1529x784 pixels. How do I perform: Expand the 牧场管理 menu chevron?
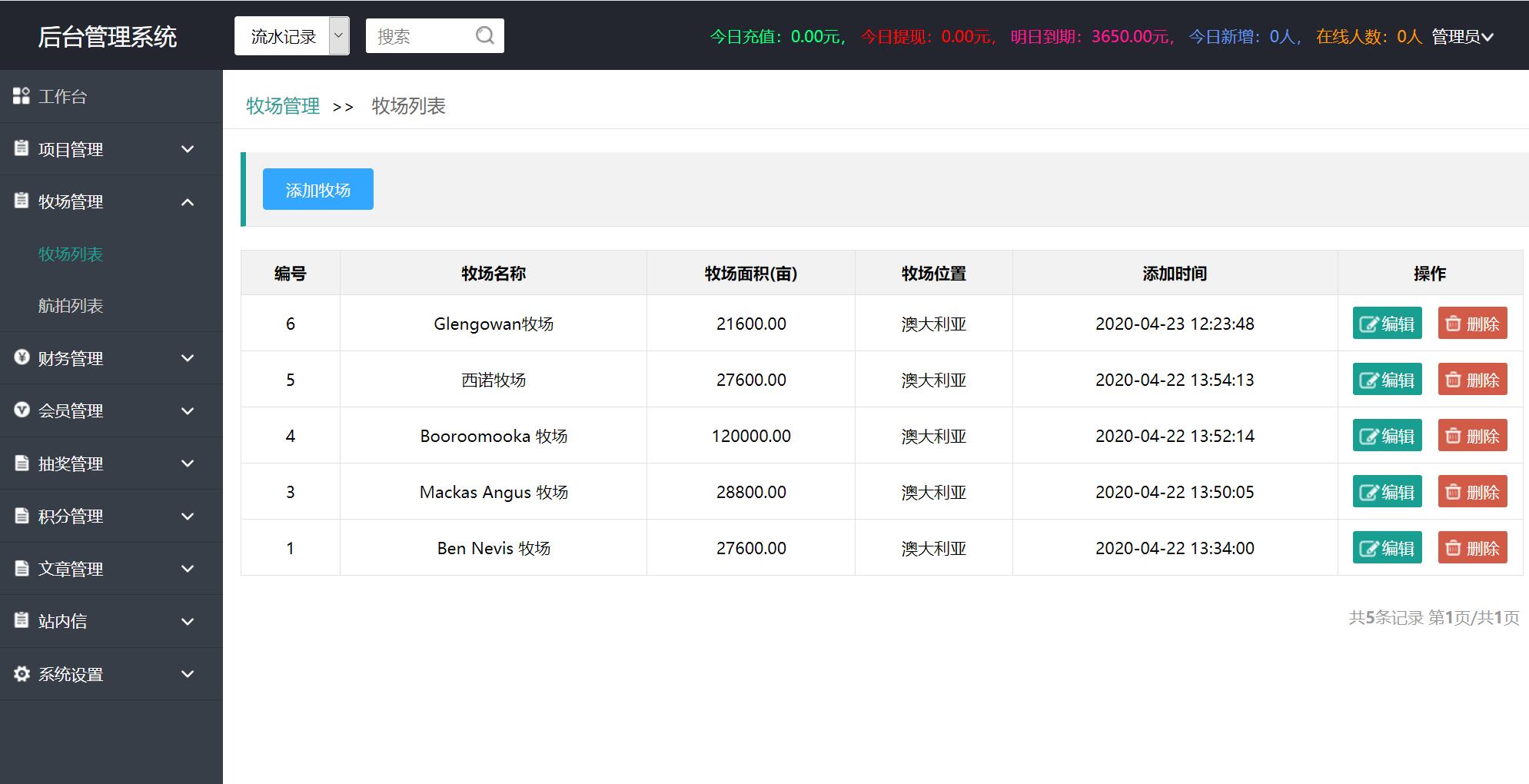pyautogui.click(x=187, y=202)
